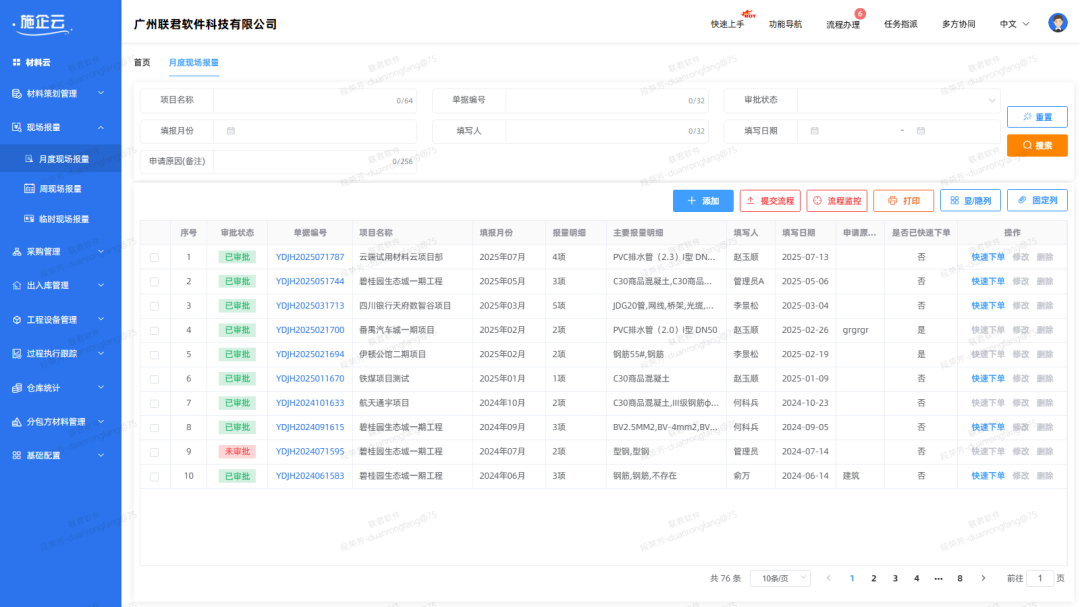Click the 添加 add button

click(703, 200)
